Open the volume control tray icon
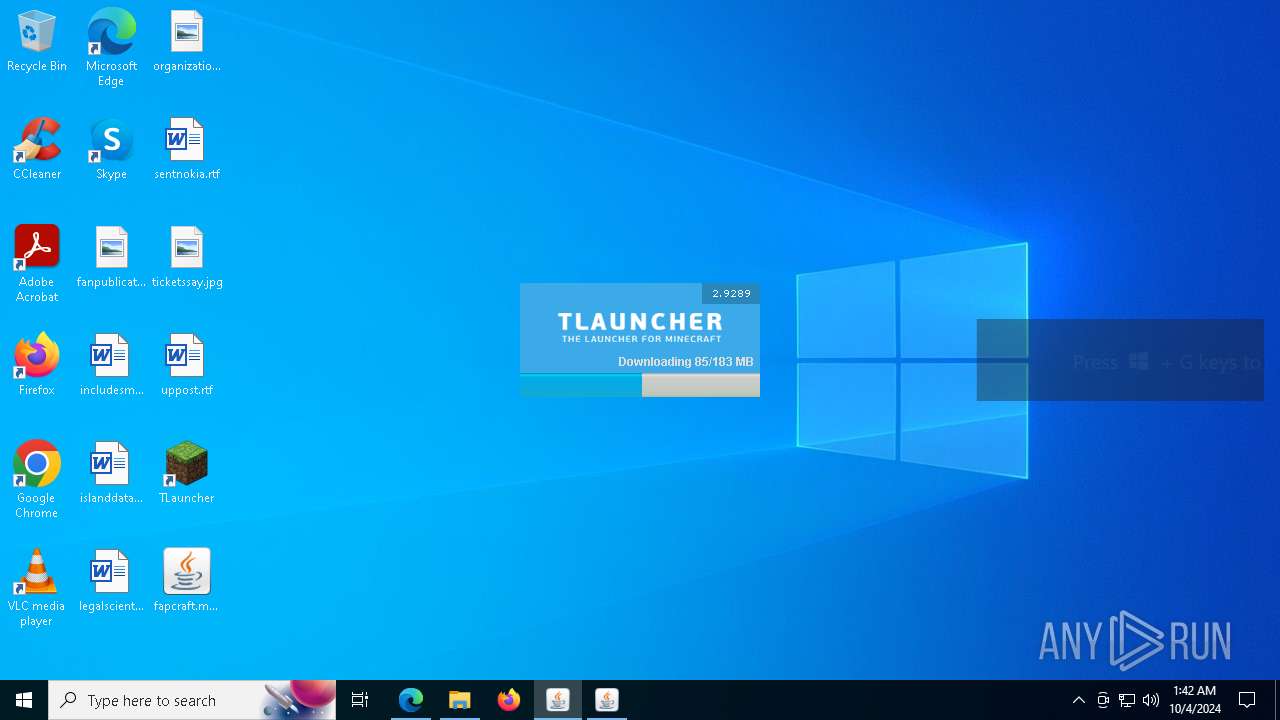 coord(1151,700)
